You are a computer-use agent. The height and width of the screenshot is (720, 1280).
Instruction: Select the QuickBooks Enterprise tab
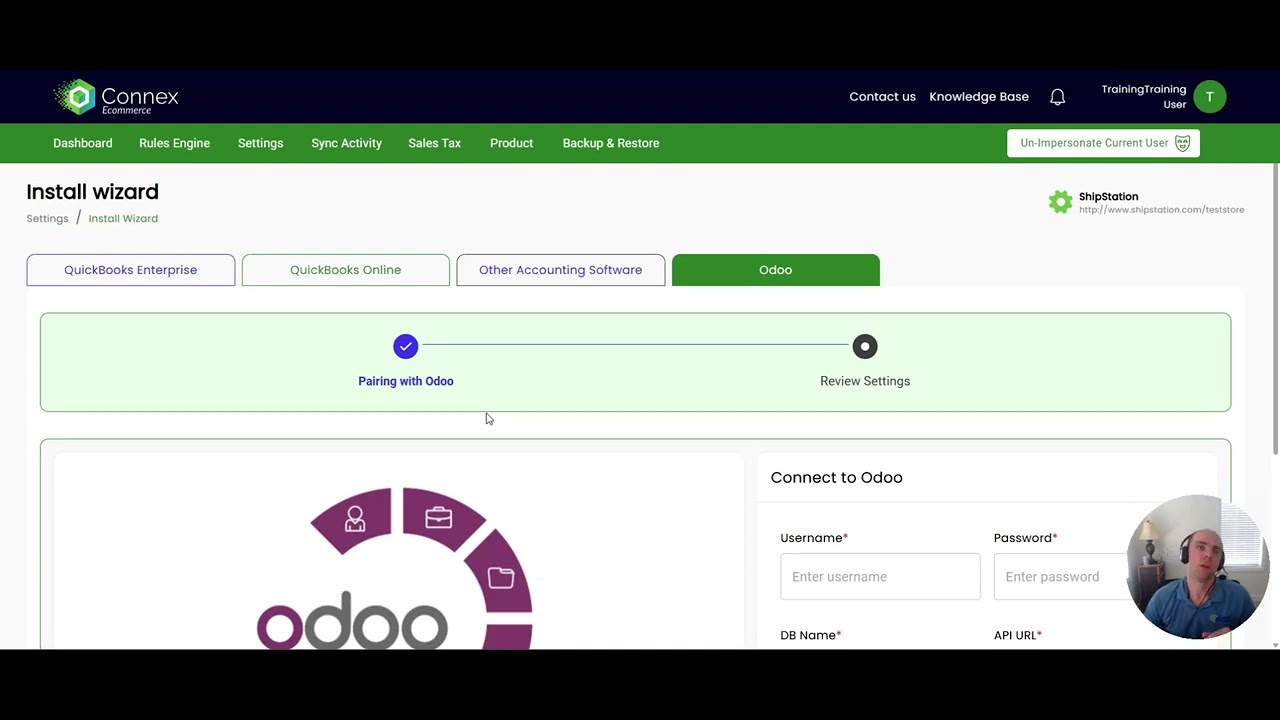pyautogui.click(x=131, y=270)
